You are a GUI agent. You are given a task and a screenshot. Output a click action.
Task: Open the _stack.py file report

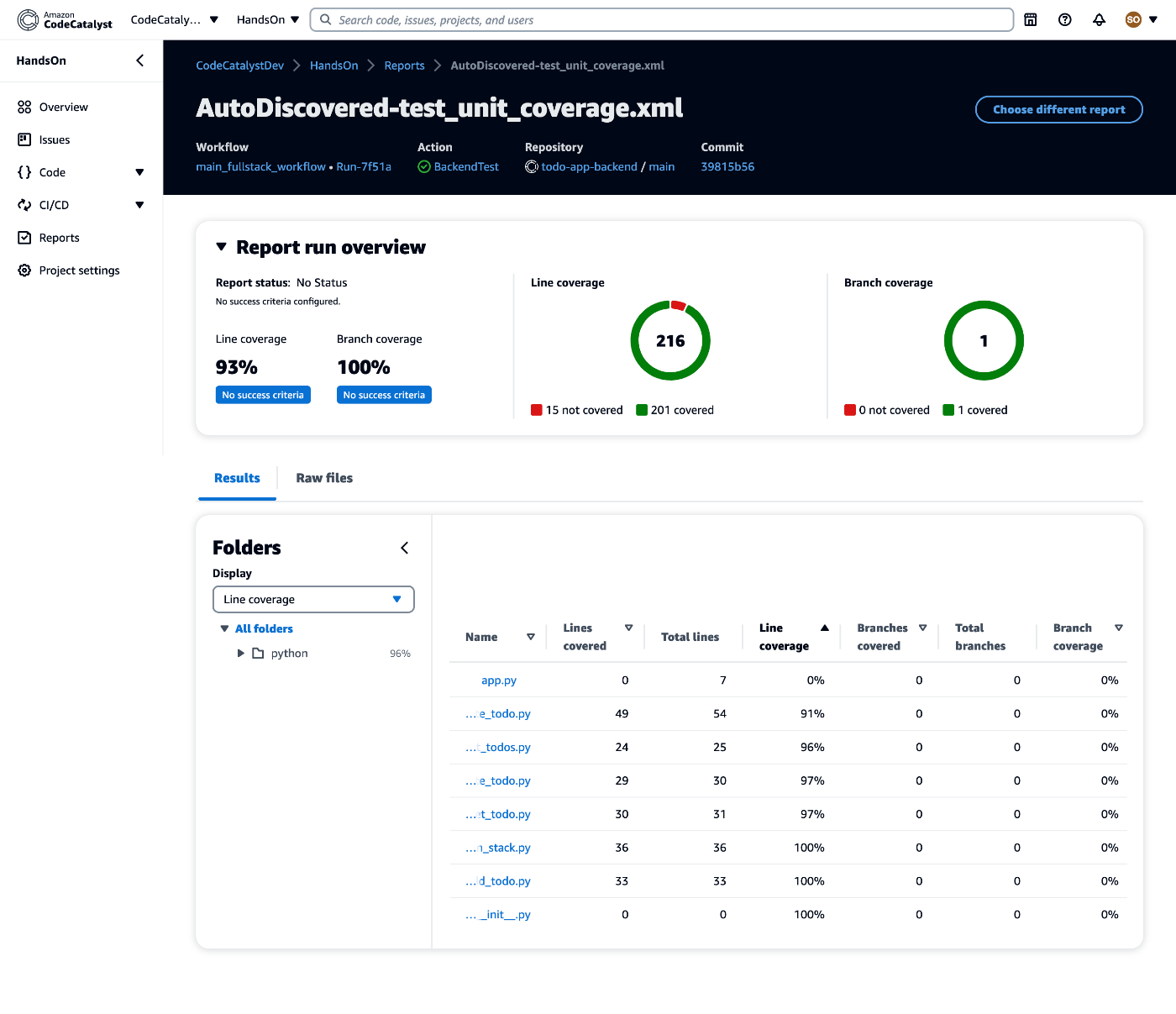pos(498,848)
